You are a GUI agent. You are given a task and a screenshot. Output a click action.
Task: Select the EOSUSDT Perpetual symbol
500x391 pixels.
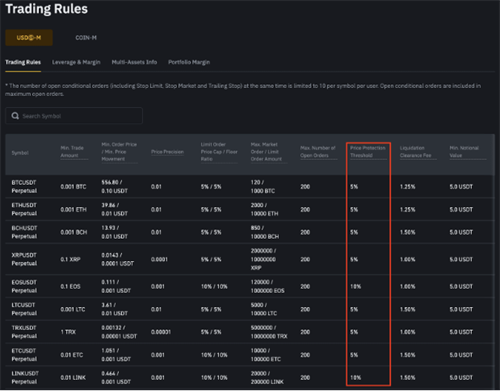24,287
